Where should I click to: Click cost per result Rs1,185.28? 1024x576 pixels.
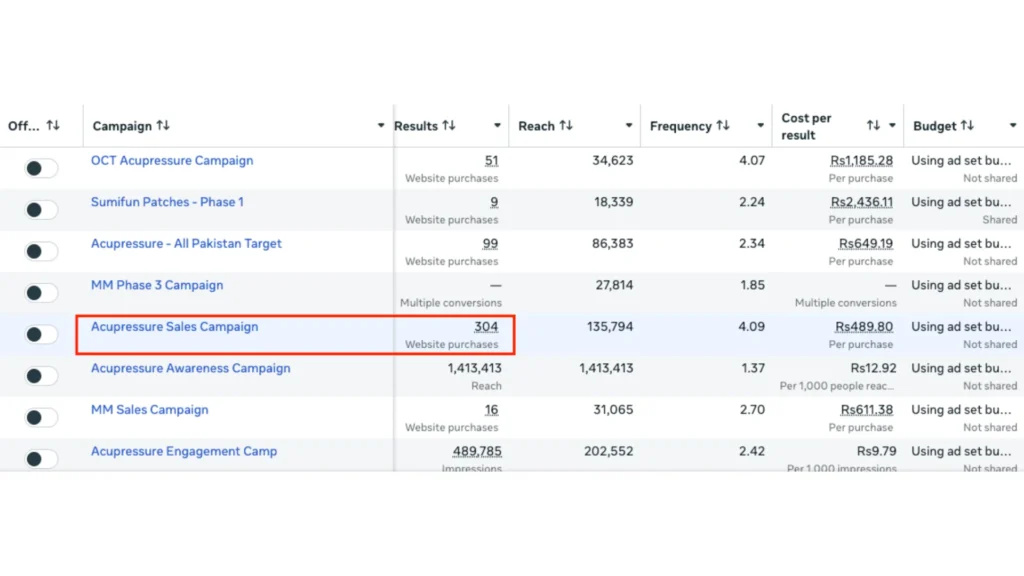[x=861, y=161]
